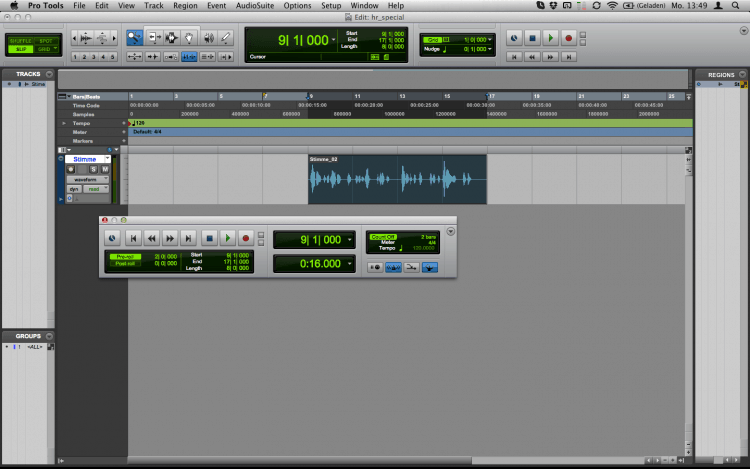750x469 pixels.
Task: Toggle Zoom Toggle button below tools
Action: (134, 57)
